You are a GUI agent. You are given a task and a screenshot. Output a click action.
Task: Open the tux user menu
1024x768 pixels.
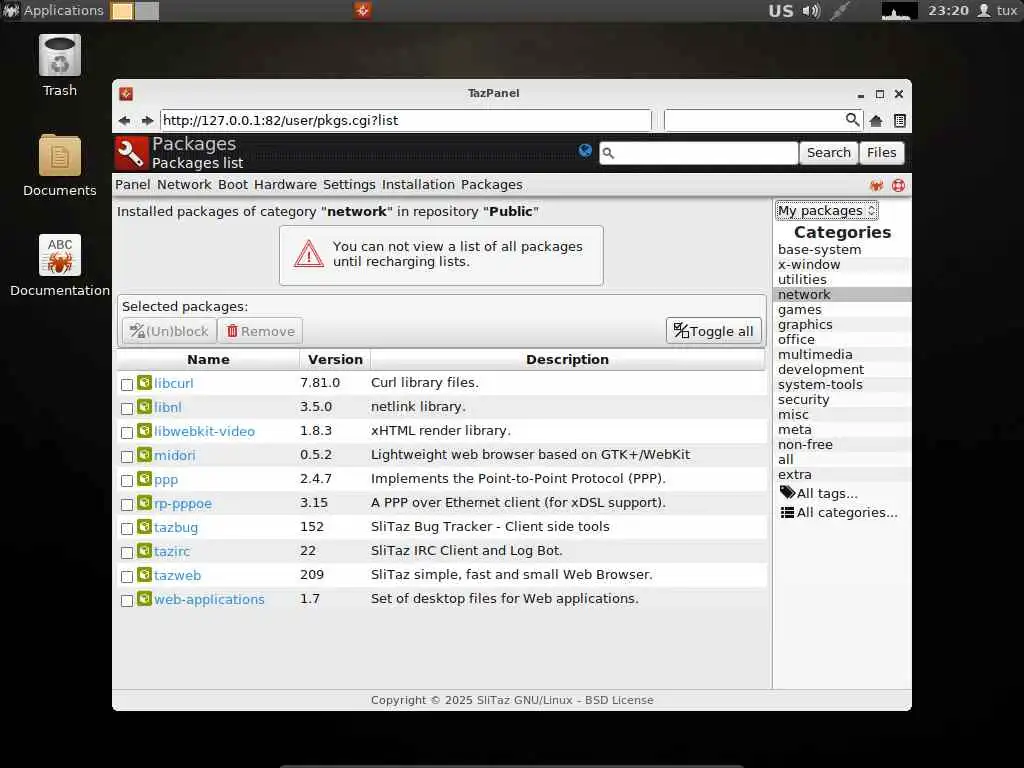997,10
